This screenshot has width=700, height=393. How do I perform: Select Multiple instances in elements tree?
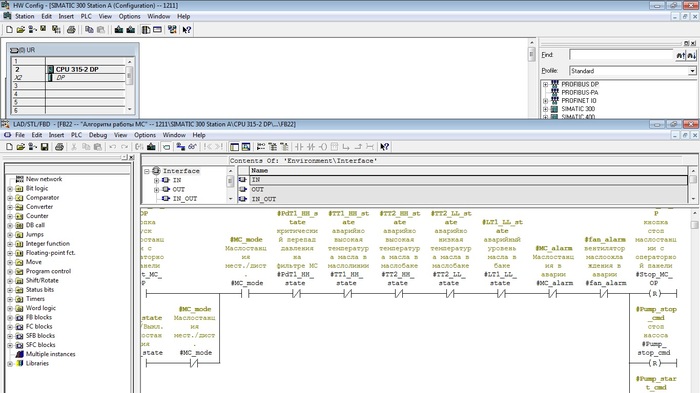coord(50,354)
